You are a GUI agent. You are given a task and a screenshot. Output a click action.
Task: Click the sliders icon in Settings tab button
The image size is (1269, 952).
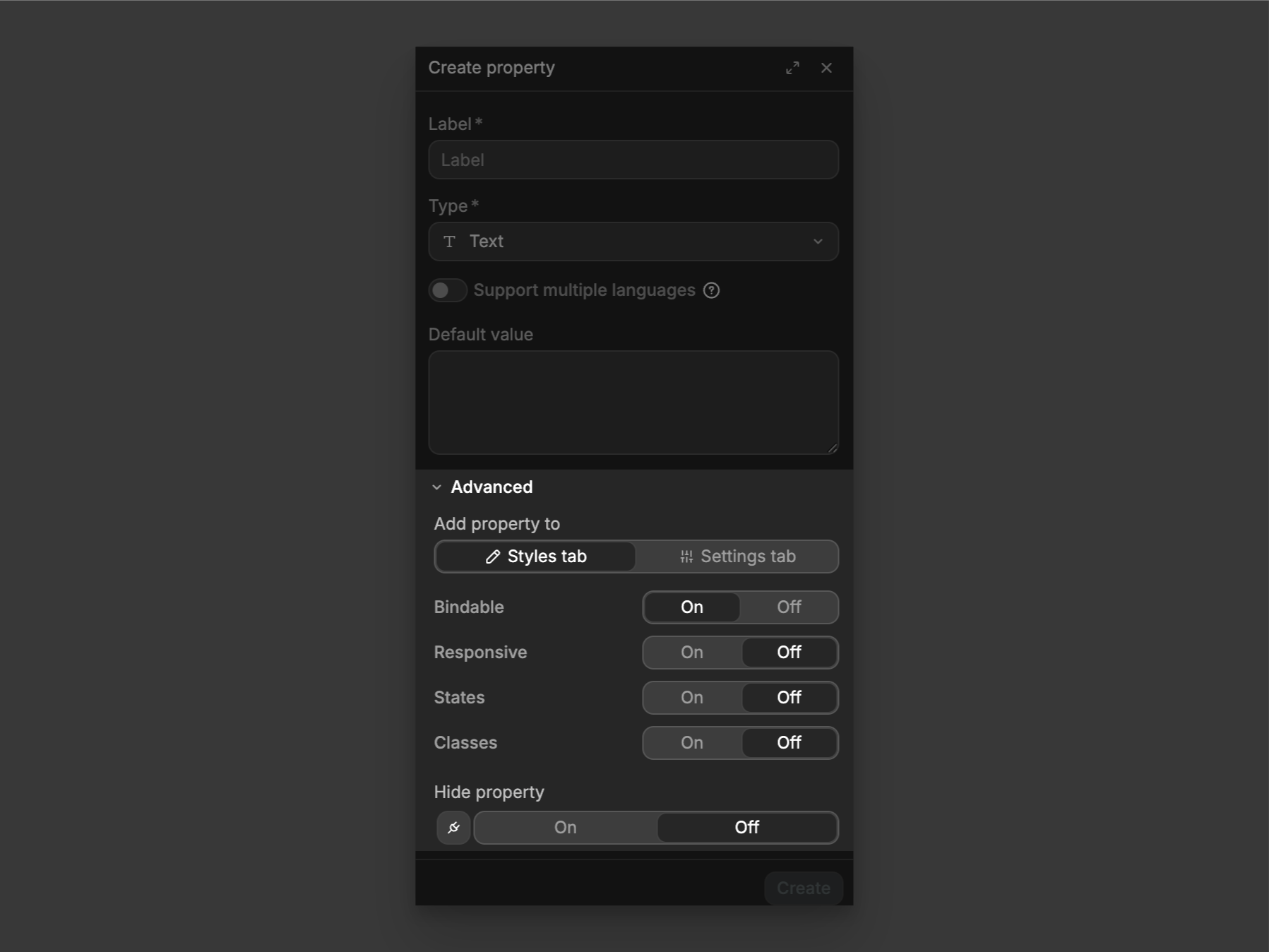coord(686,557)
